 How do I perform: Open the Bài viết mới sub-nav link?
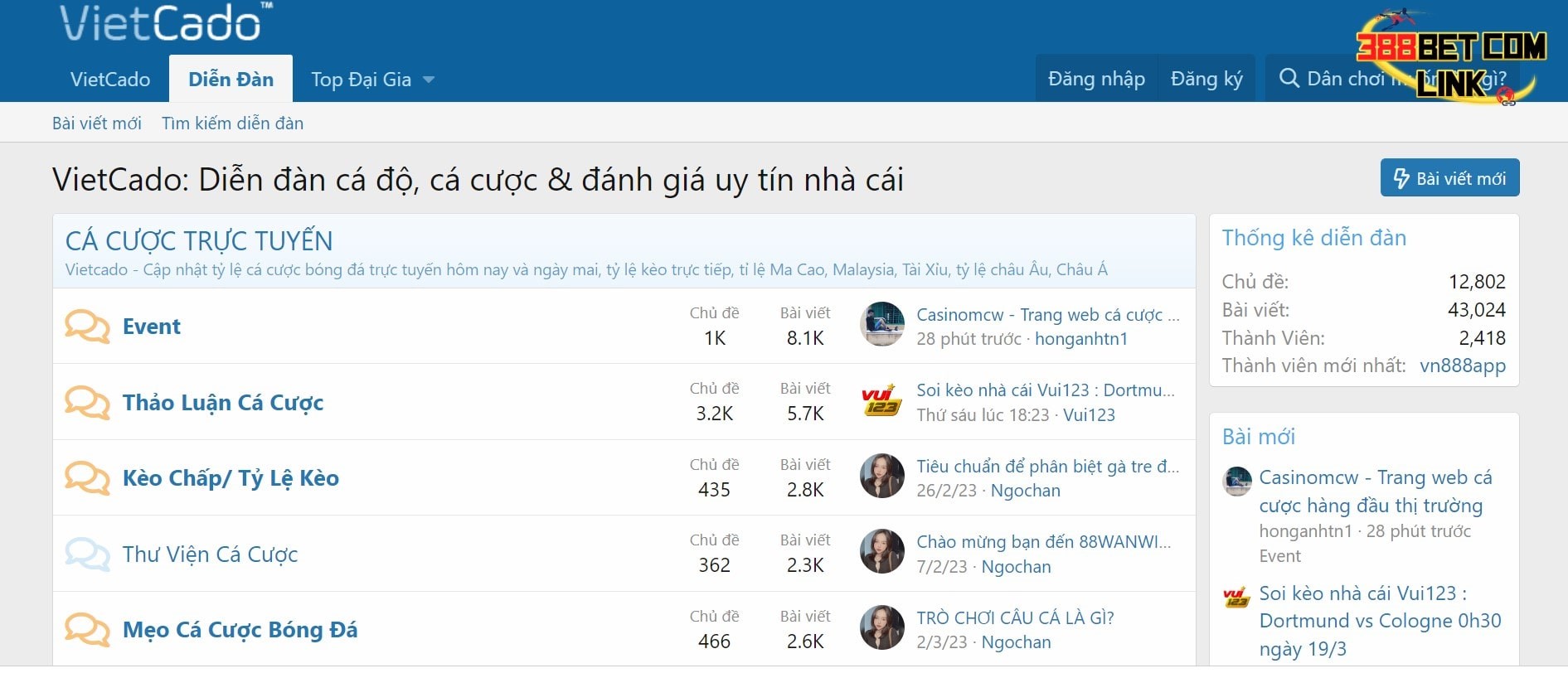click(97, 123)
